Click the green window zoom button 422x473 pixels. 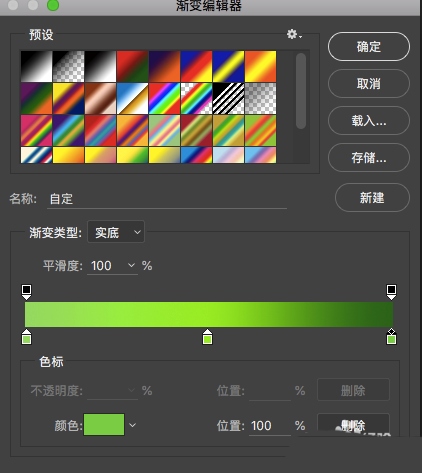(x=53, y=5)
